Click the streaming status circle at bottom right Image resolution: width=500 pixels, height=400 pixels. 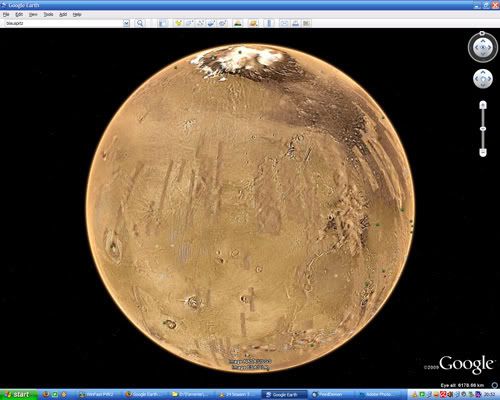point(495,385)
